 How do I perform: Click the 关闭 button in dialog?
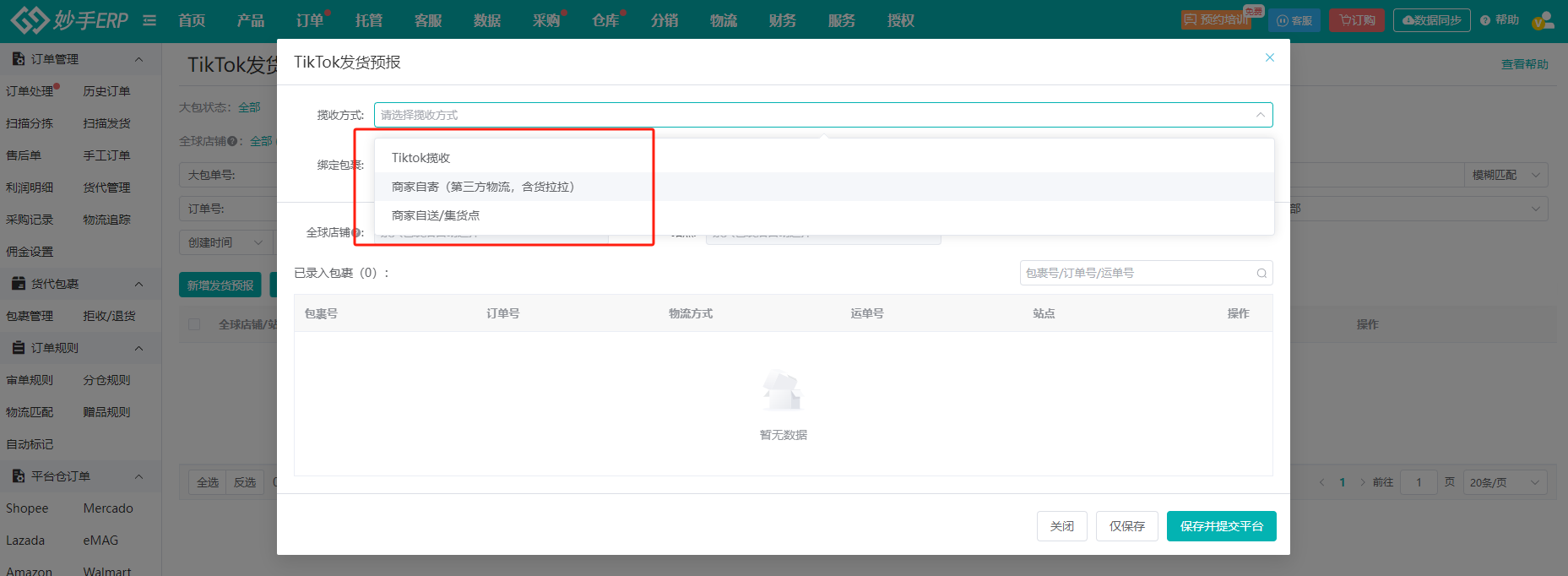pos(1061,526)
